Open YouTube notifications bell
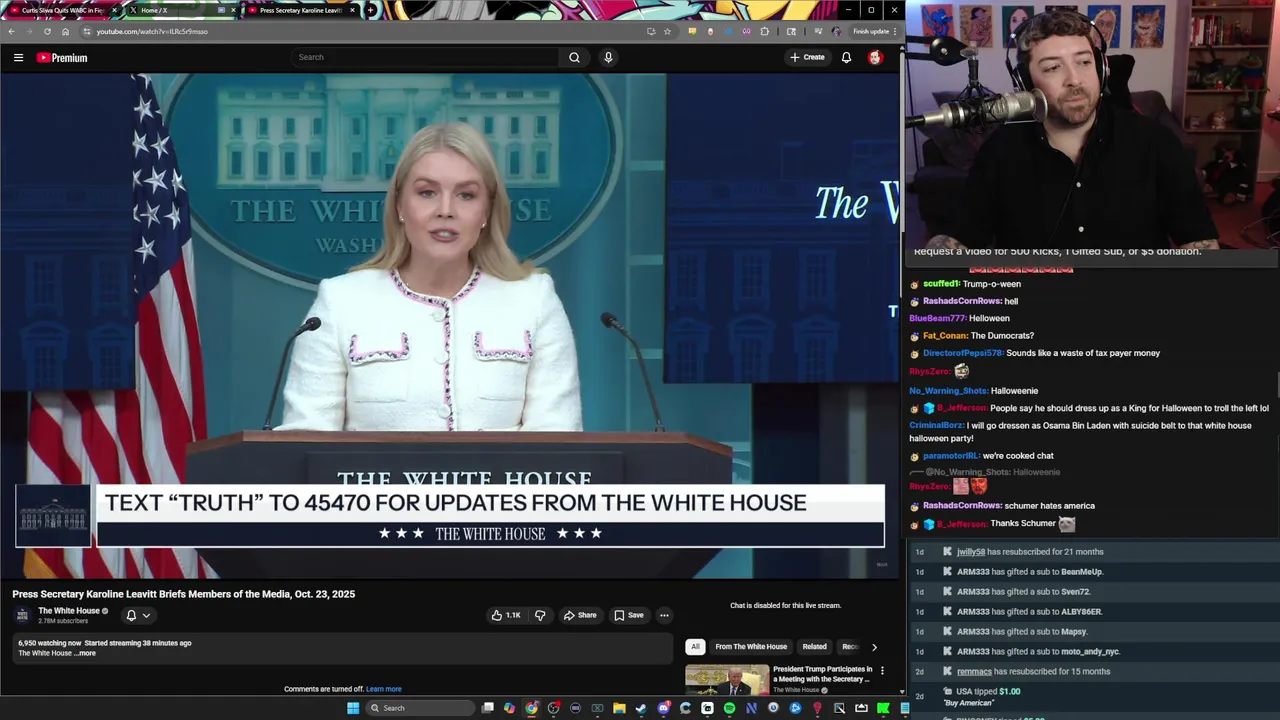 click(x=846, y=57)
